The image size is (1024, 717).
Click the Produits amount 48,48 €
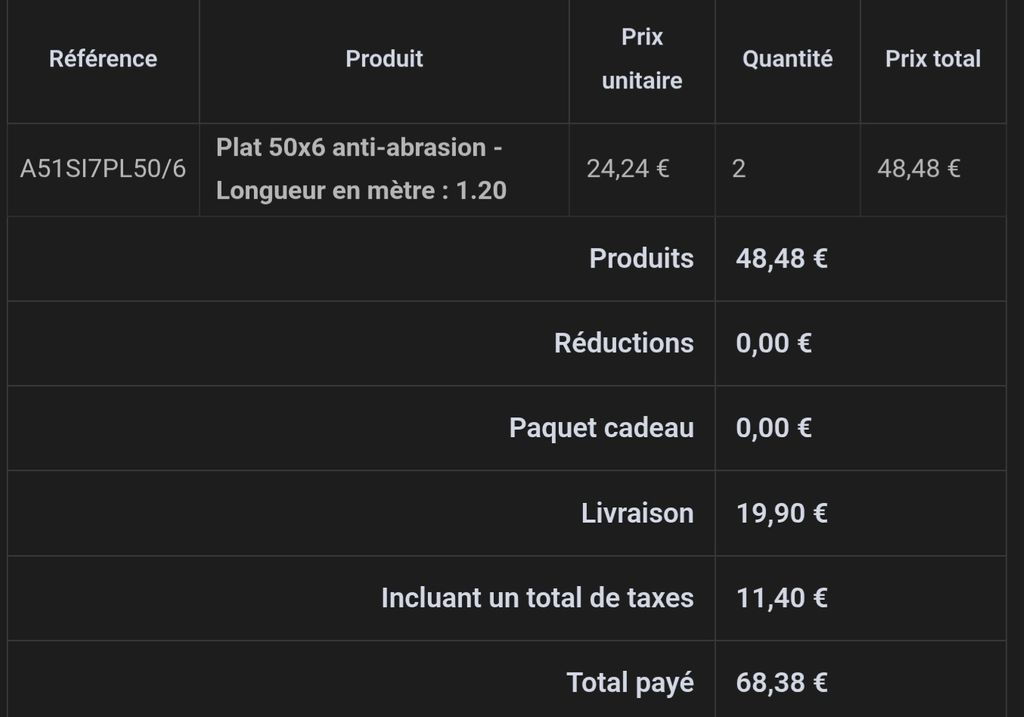pyautogui.click(x=782, y=258)
